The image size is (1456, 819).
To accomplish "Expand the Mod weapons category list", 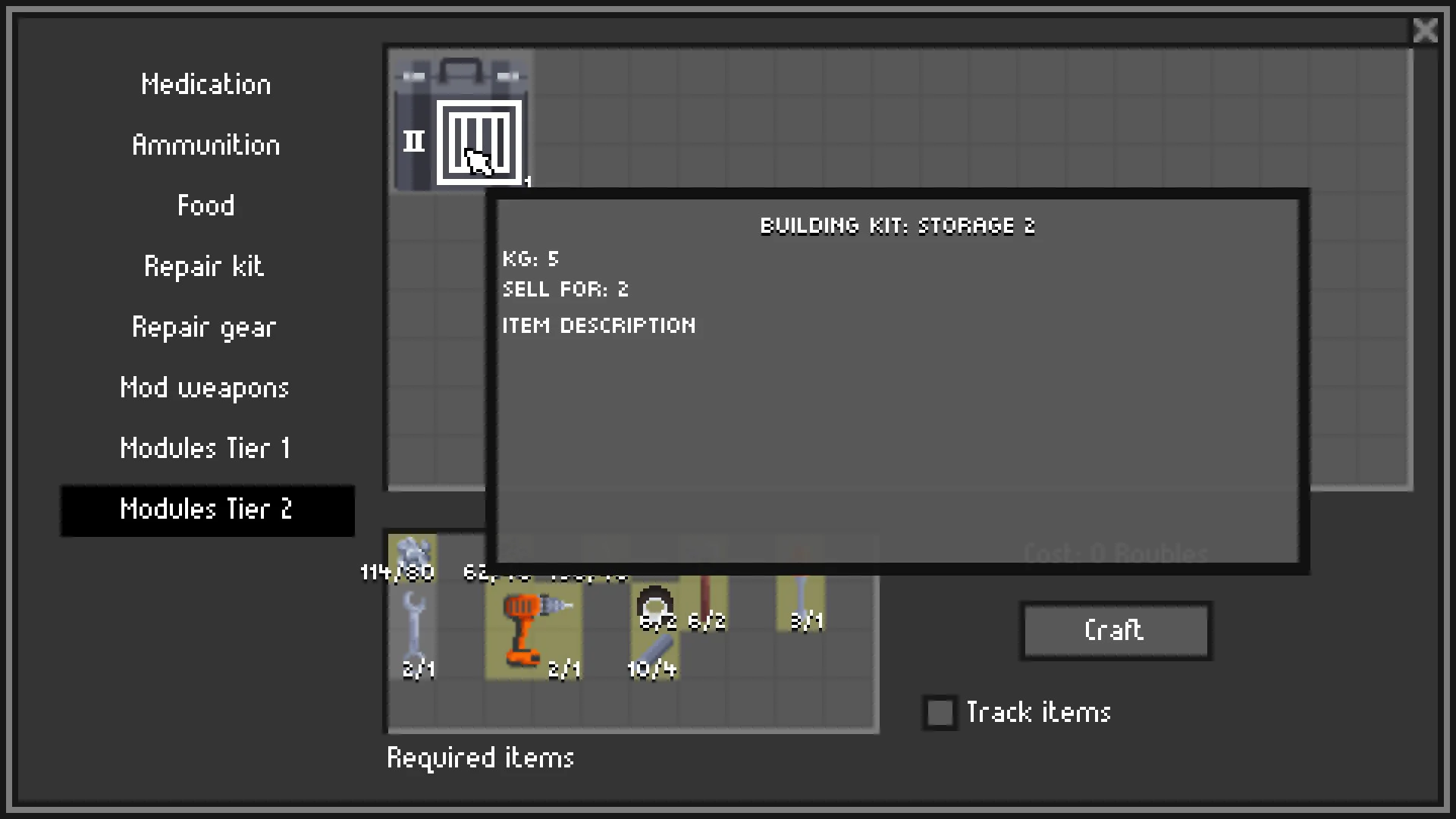I will coord(204,388).
